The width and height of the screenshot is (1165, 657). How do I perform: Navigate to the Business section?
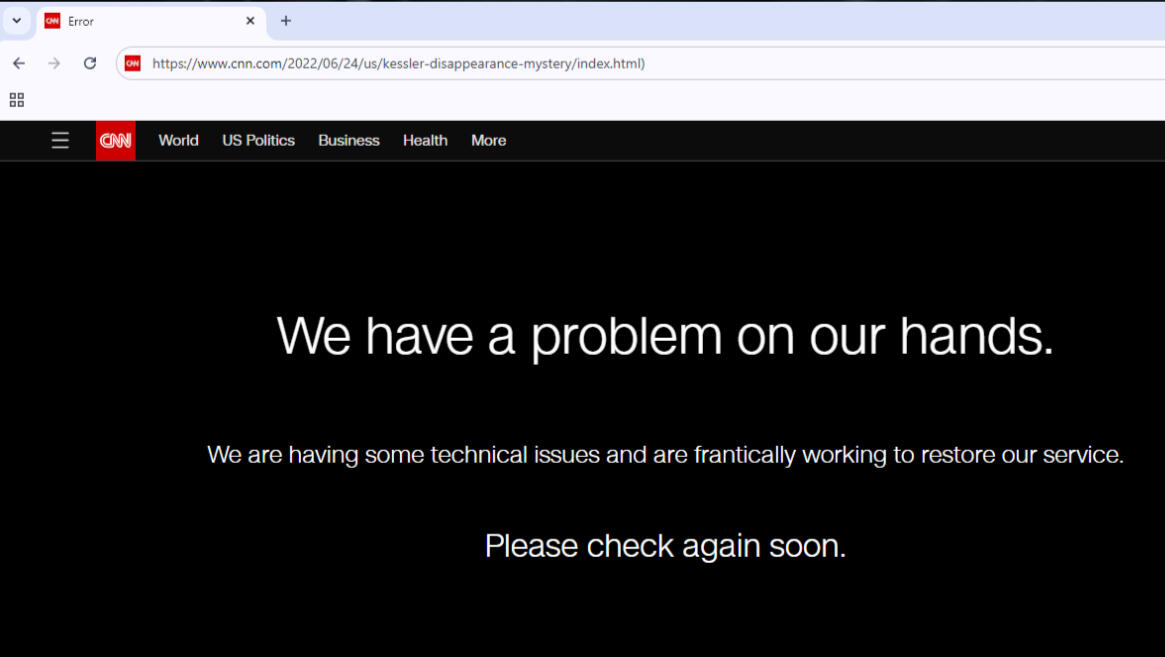(x=349, y=141)
